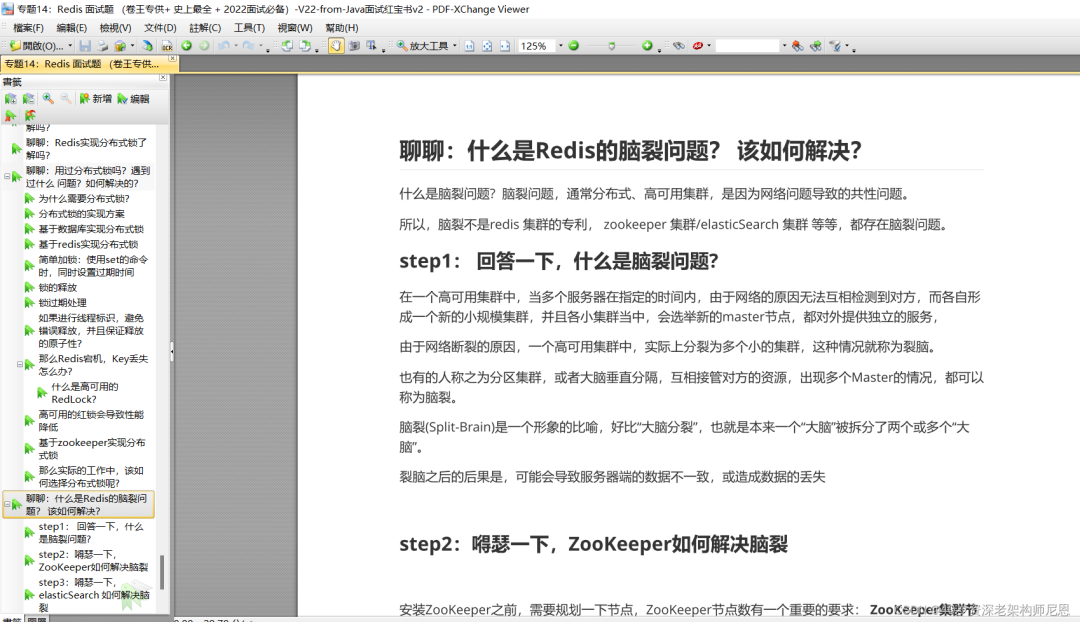Open bookmark 为什么需要分布式锁?

pyautogui.click(x=83, y=198)
